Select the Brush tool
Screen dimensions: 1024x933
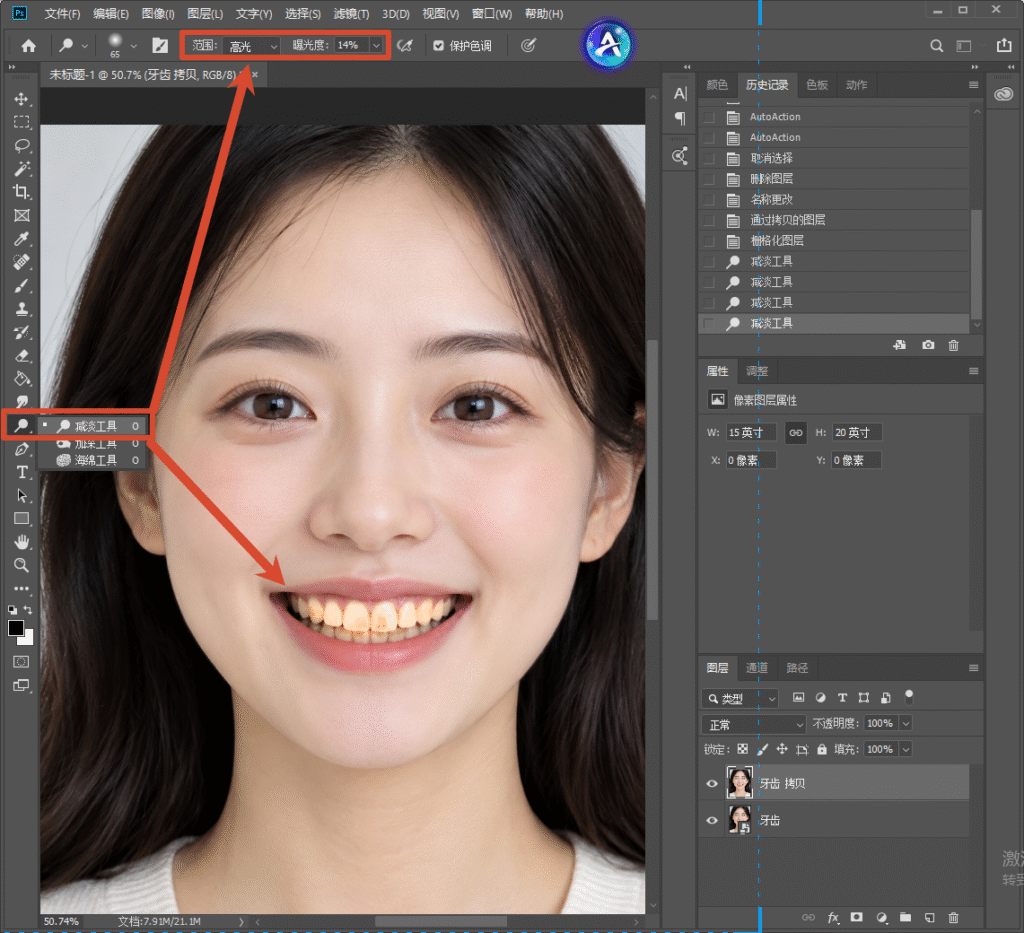22,285
